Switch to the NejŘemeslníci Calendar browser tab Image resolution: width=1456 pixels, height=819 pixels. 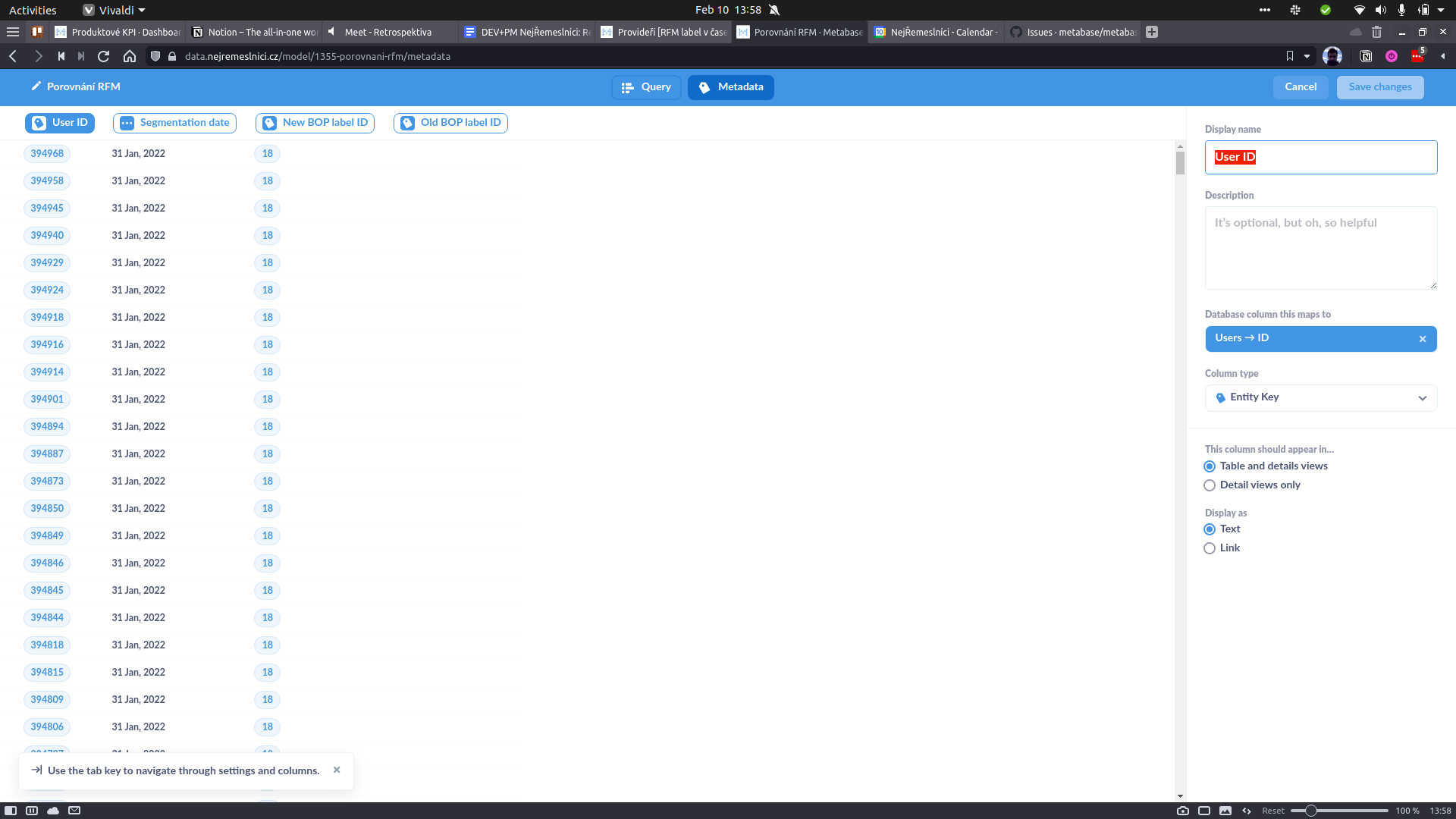click(936, 32)
